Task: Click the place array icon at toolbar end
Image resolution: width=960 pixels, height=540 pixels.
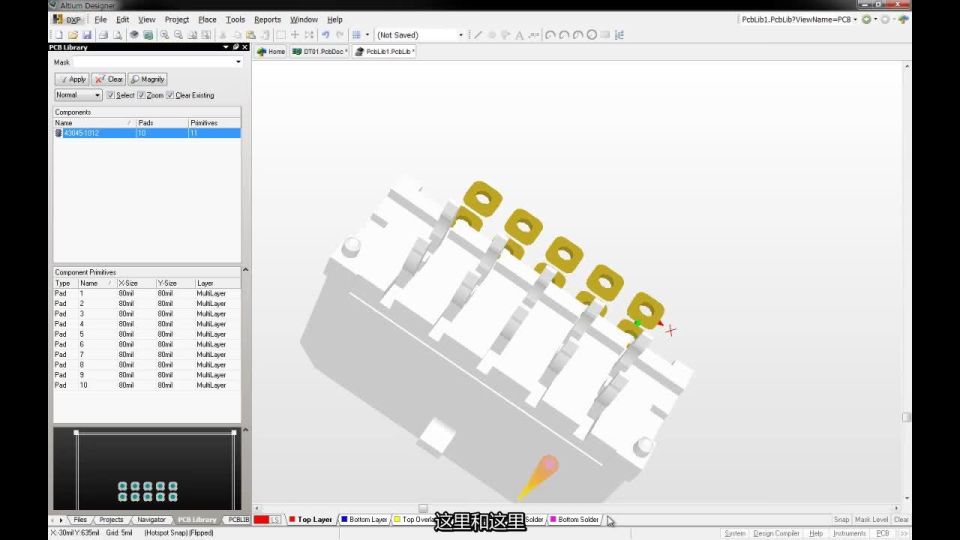Action: point(620,35)
